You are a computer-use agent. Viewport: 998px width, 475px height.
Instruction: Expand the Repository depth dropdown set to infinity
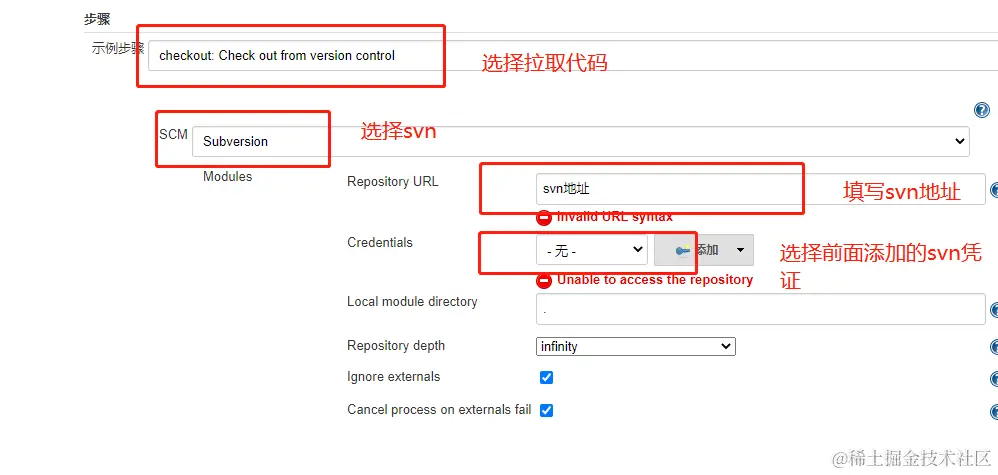636,346
